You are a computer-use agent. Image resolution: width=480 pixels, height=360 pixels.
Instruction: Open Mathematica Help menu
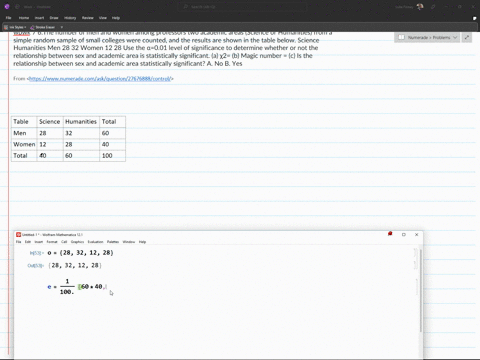pyautogui.click(x=142, y=242)
